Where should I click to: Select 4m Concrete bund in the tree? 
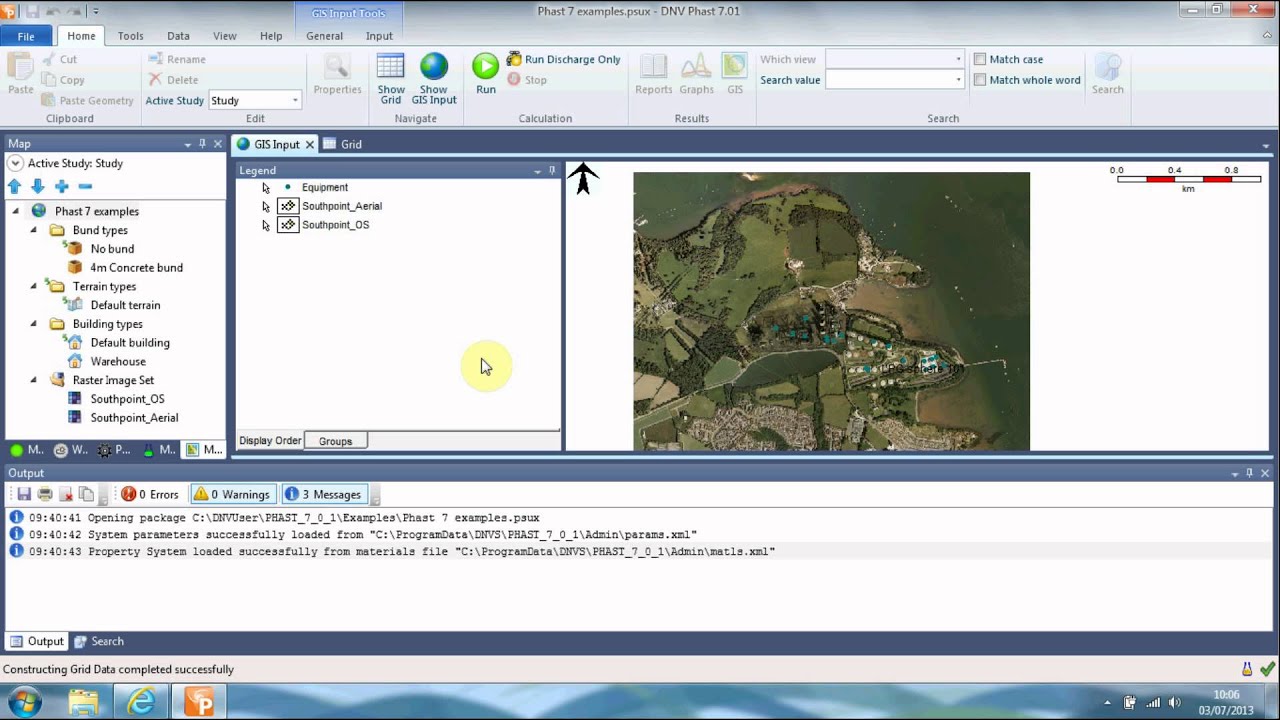(x=136, y=267)
